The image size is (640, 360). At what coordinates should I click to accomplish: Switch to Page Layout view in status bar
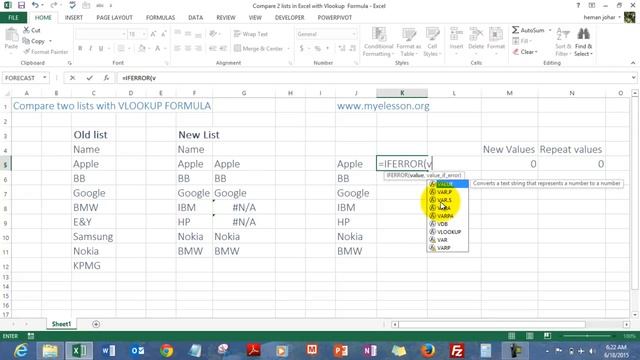coord(529,336)
